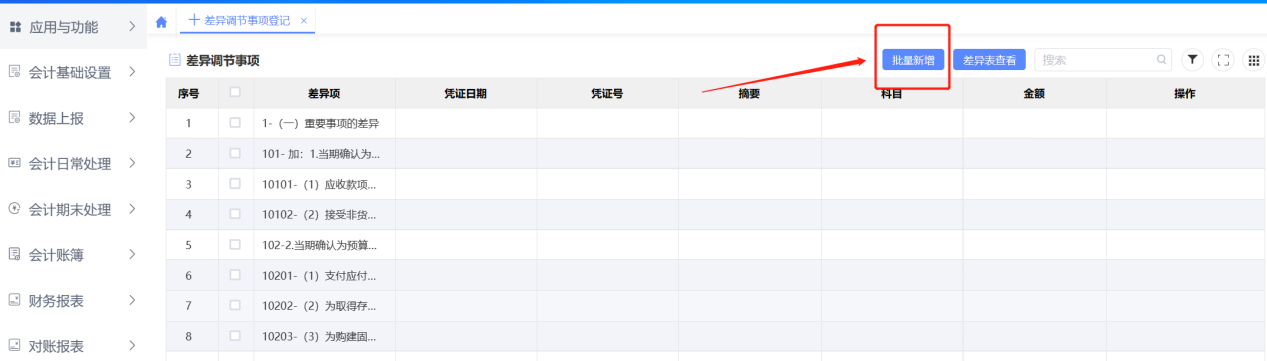Select the 10101-（1）应收款项... cell

[324, 184]
